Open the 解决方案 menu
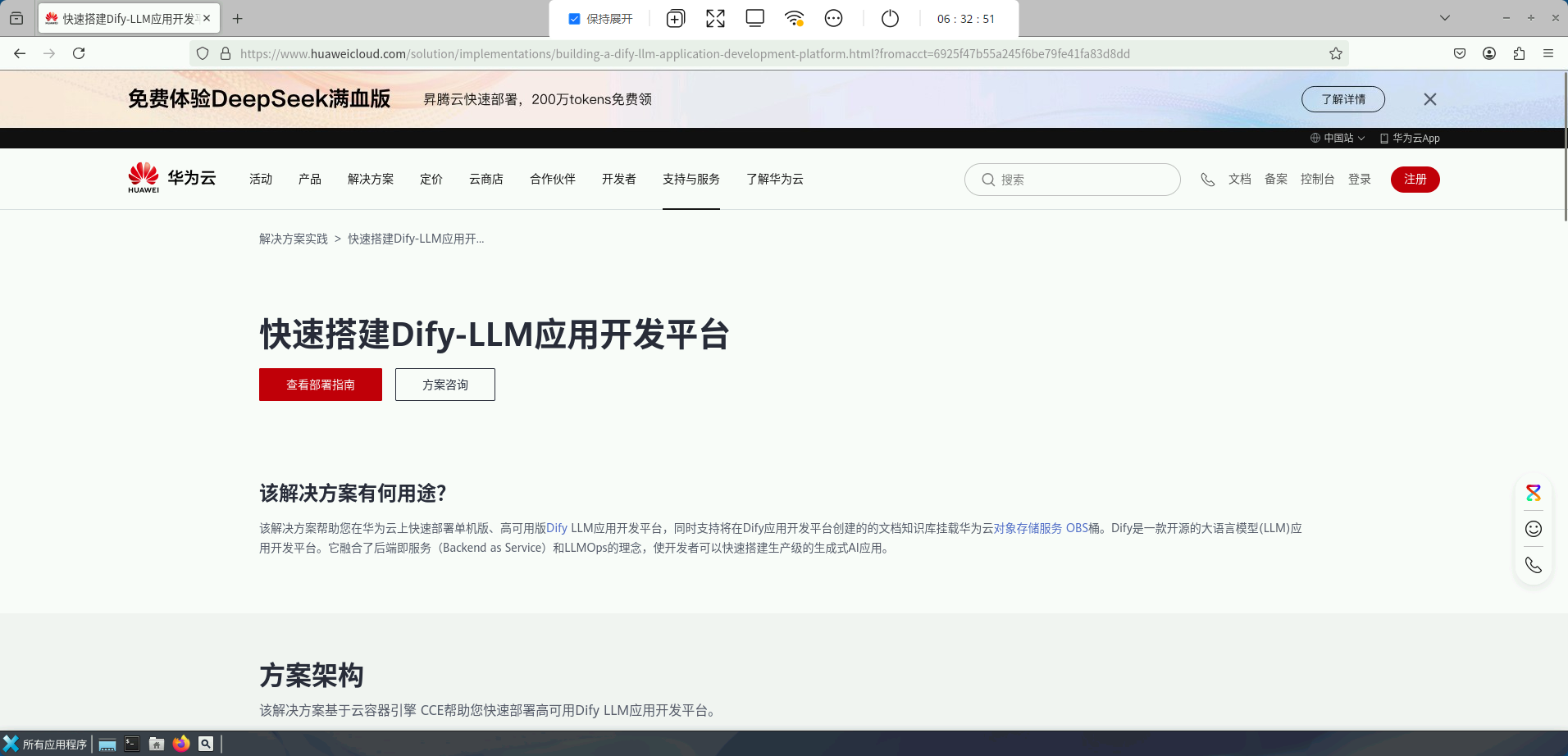Image resolution: width=1568 pixels, height=756 pixels. tap(371, 179)
